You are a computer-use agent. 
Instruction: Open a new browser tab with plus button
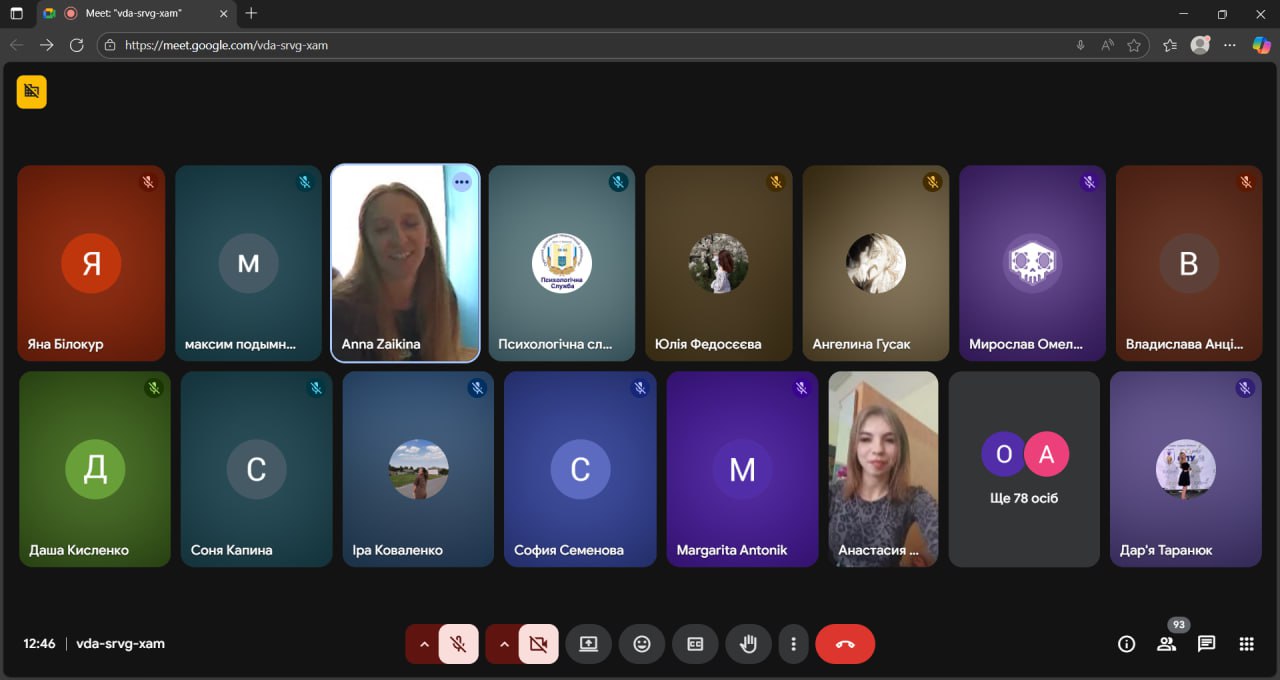click(x=251, y=14)
